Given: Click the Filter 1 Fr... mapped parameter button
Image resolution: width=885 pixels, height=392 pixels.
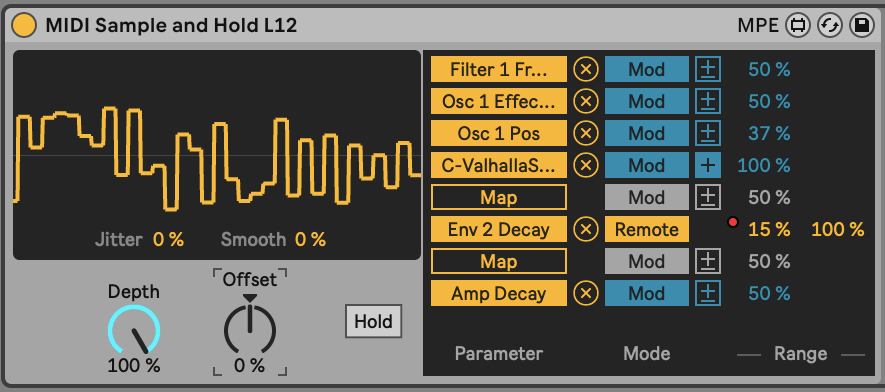Looking at the screenshot, I should (499, 69).
